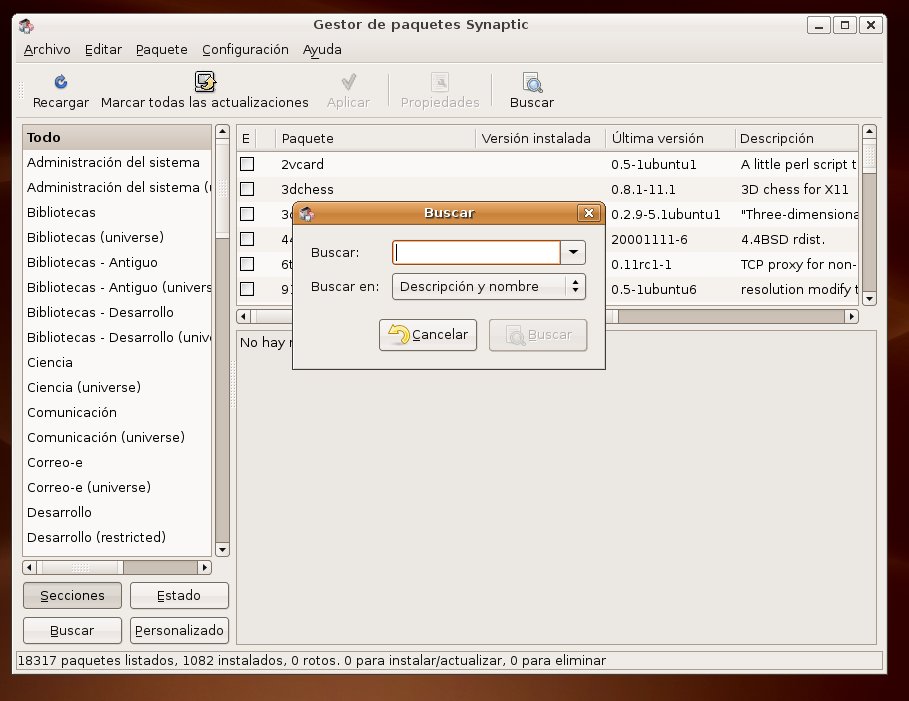Click the category list scroll down arrow

click(222, 550)
